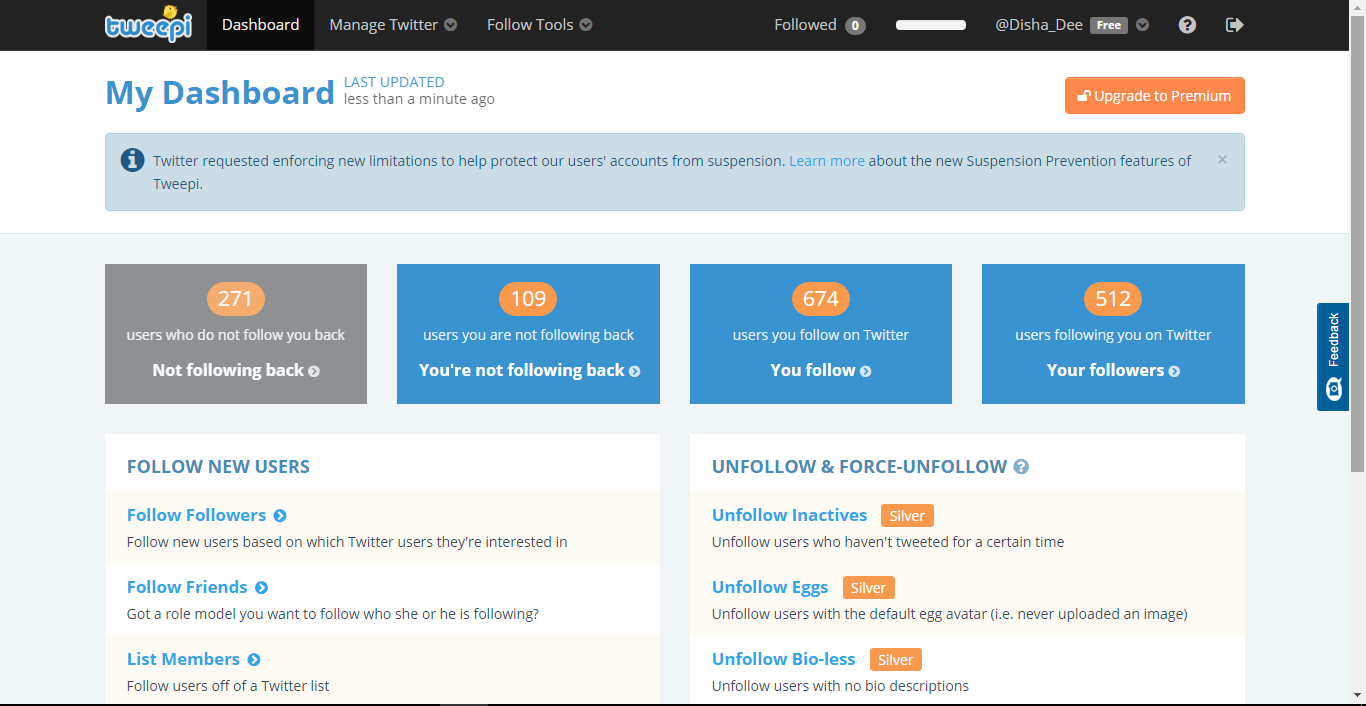The height and width of the screenshot is (706, 1366).
Task: Click 'Follow users off of a Twitter list' text
Action: (x=228, y=686)
